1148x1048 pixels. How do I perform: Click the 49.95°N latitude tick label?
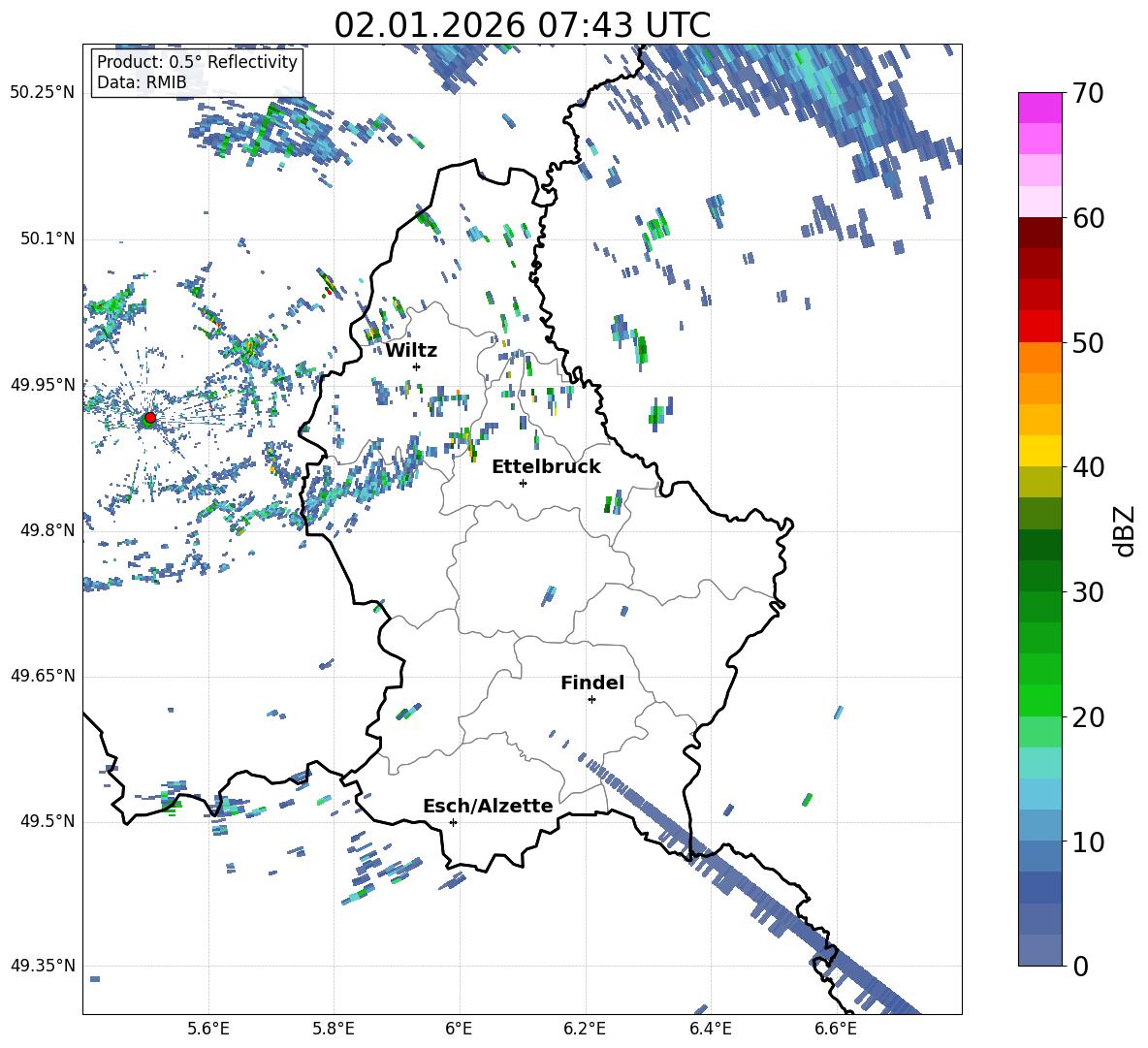point(43,385)
